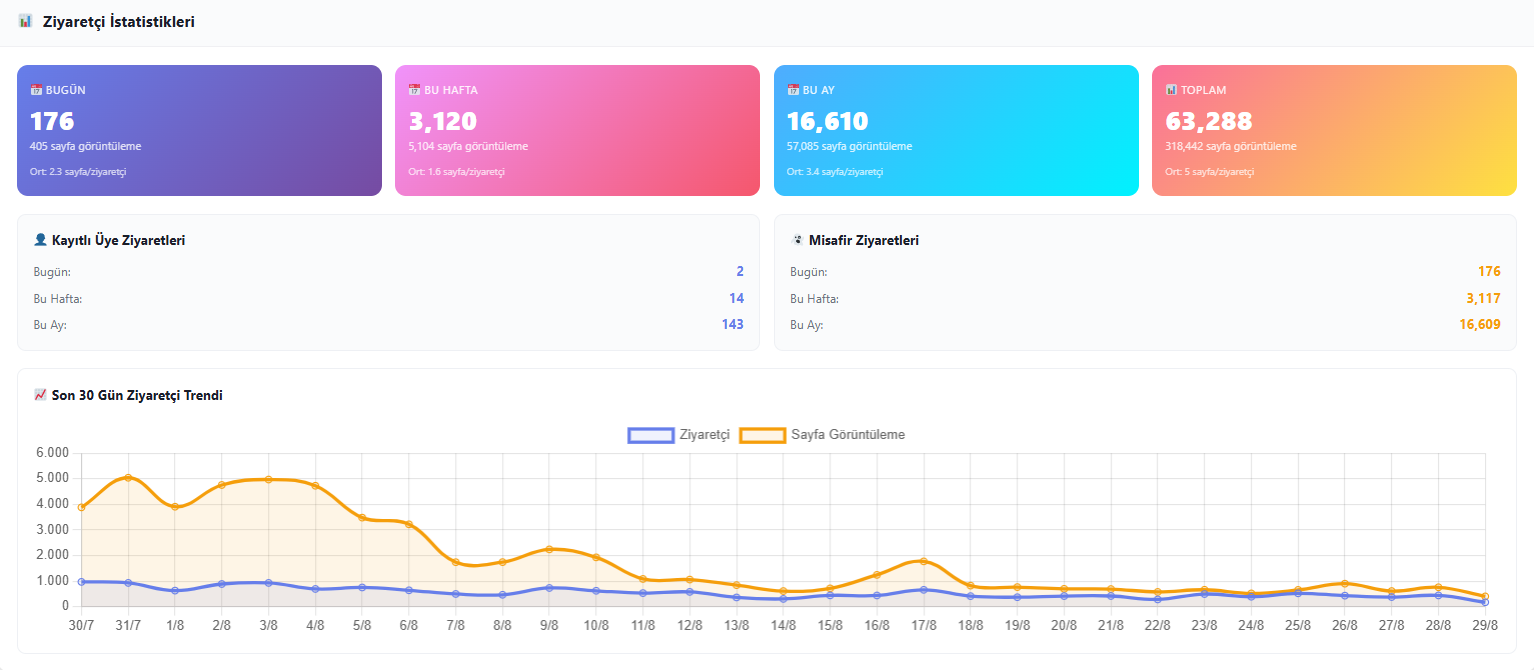Click the Bu Ay value 143 under Kayıtlı Üye
This screenshot has height=670, width=1534.
(x=733, y=325)
